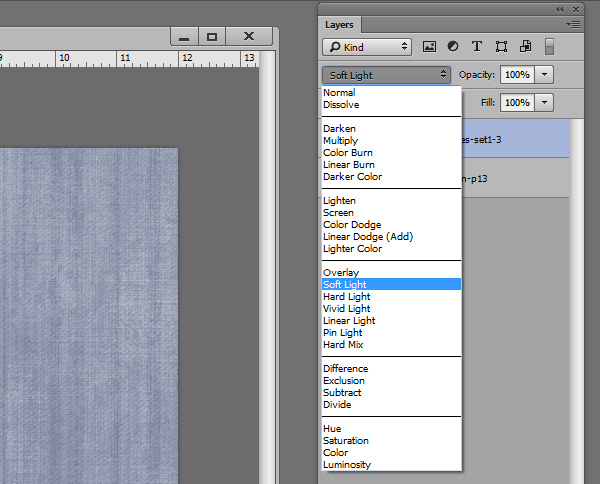The height and width of the screenshot is (484, 600).
Task: Open the Fill slider dropdown arrow
Action: point(544,102)
